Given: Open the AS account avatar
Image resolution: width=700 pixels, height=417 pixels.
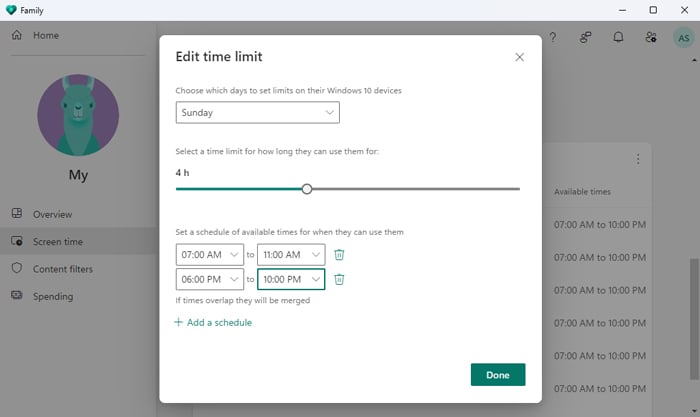Looking at the screenshot, I should (683, 38).
